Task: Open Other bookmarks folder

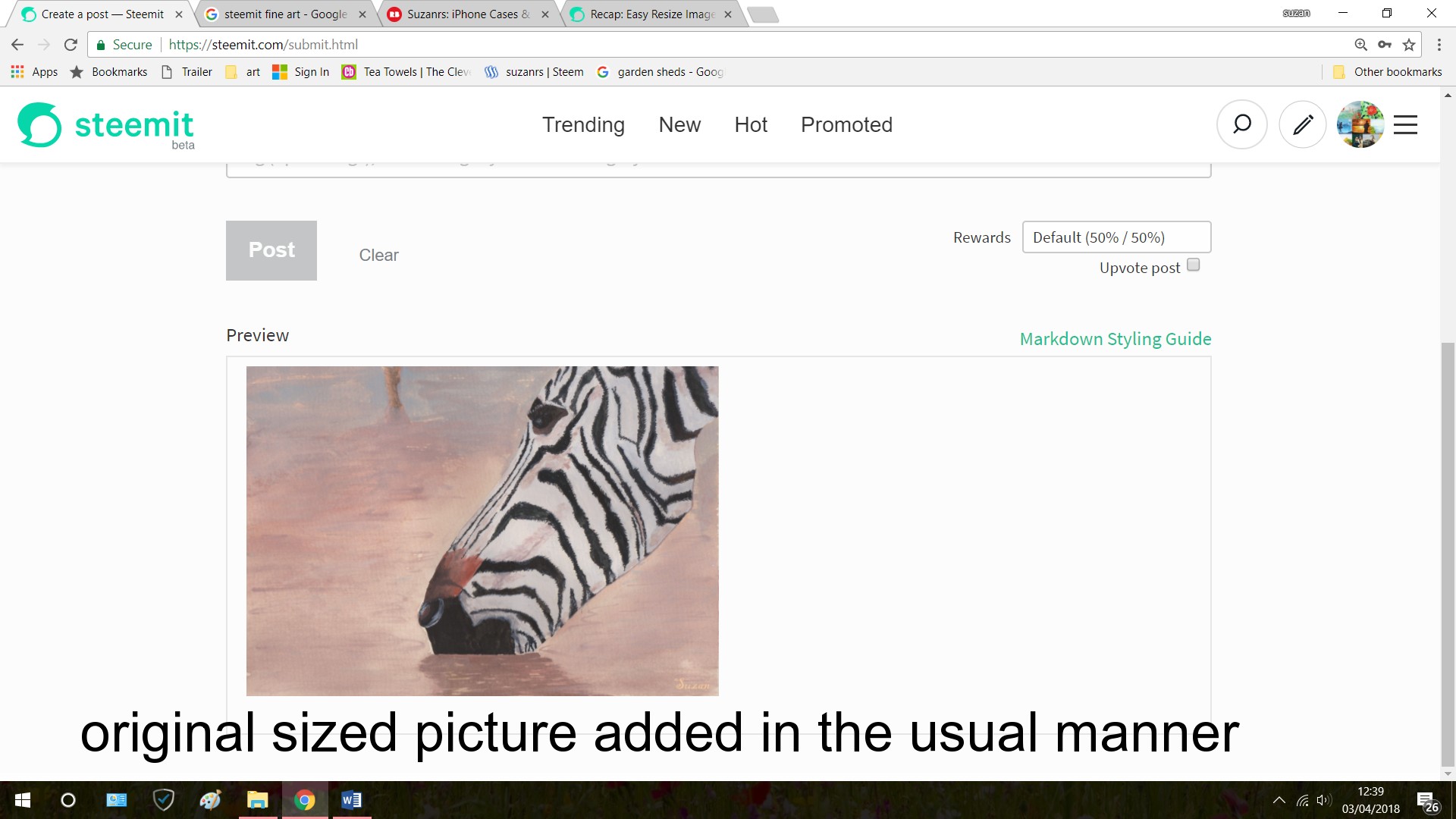Action: 1387,72
